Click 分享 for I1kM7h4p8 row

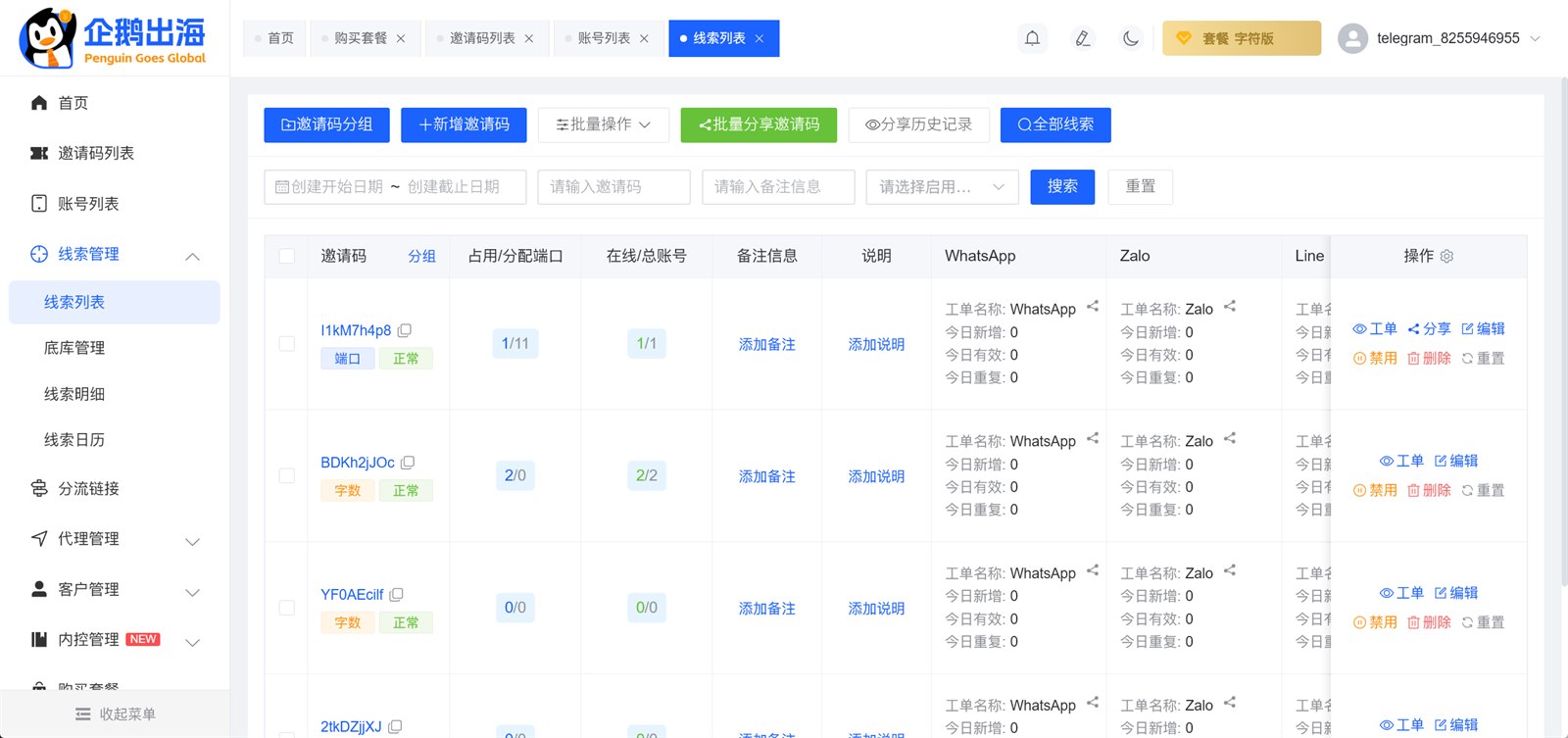pos(1429,328)
